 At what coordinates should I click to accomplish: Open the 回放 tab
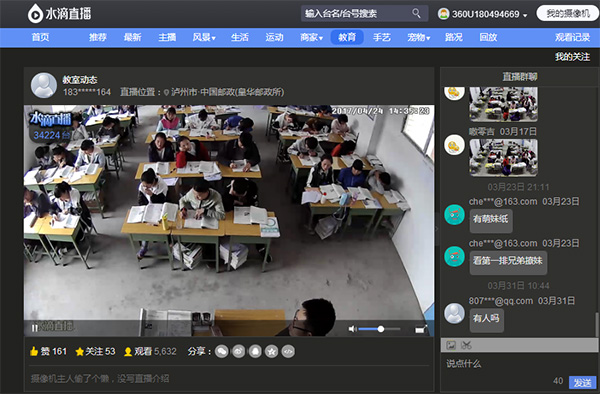pos(488,37)
